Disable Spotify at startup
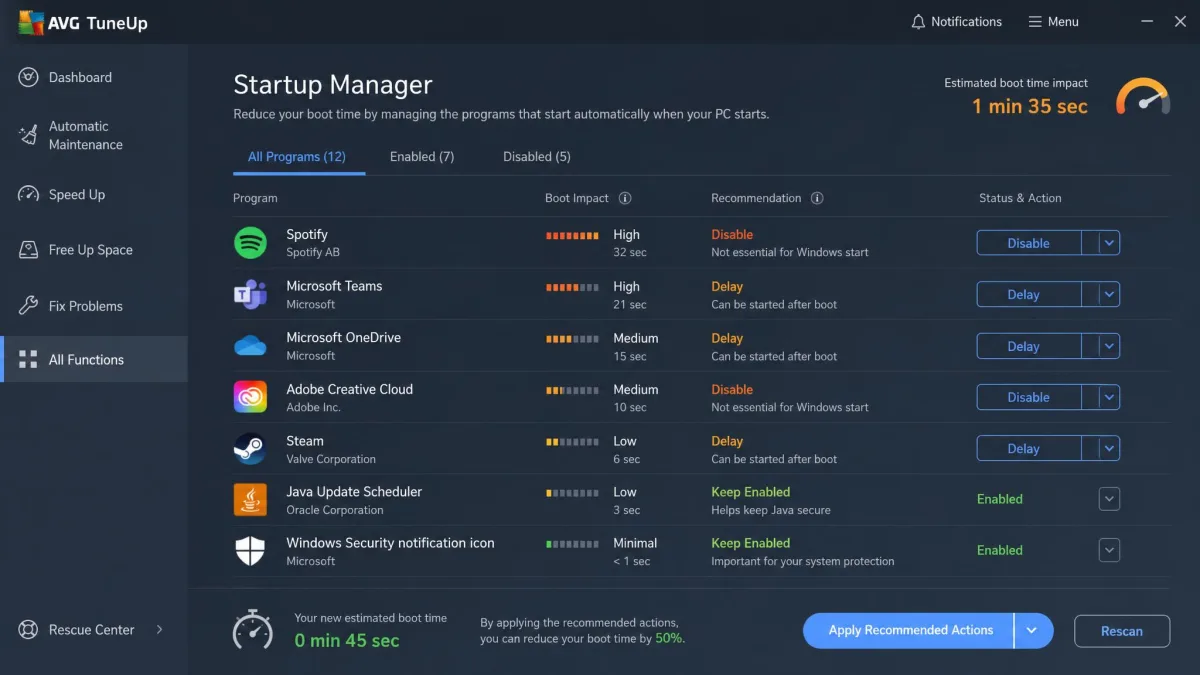The image size is (1200, 675). pos(1028,243)
